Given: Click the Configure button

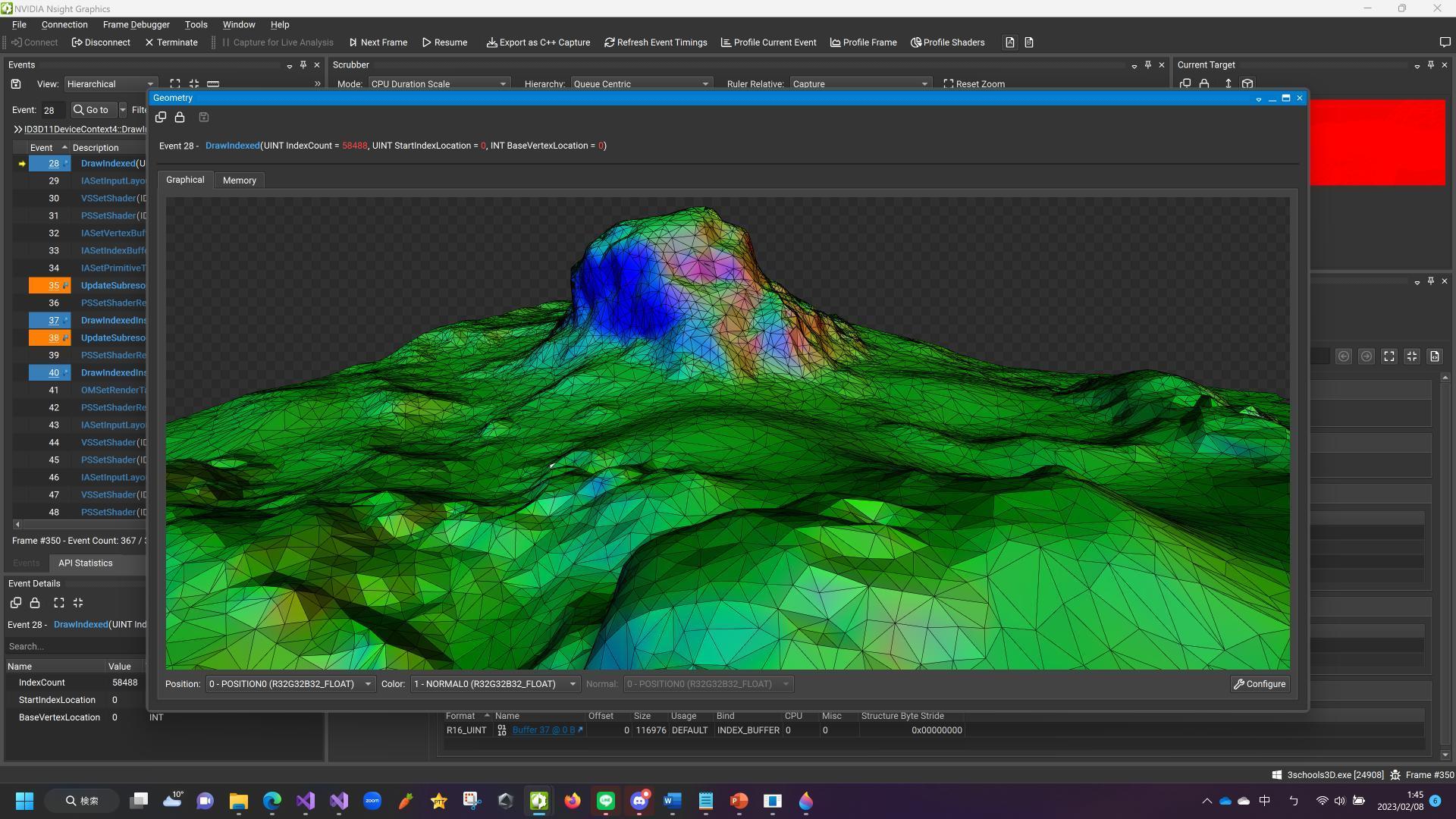Looking at the screenshot, I should pos(1260,684).
